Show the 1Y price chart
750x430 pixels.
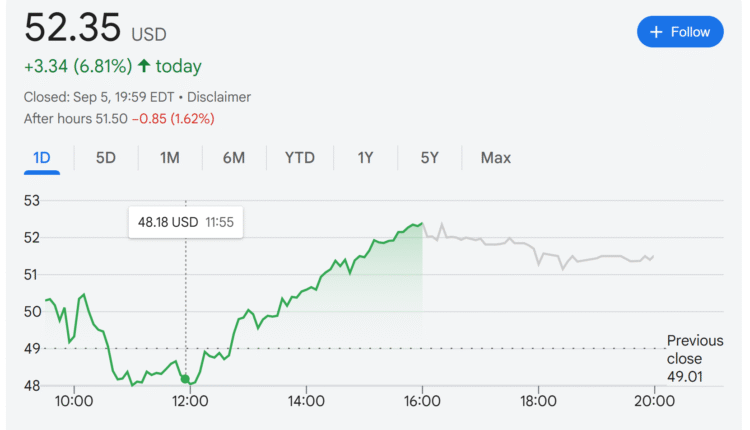365,158
